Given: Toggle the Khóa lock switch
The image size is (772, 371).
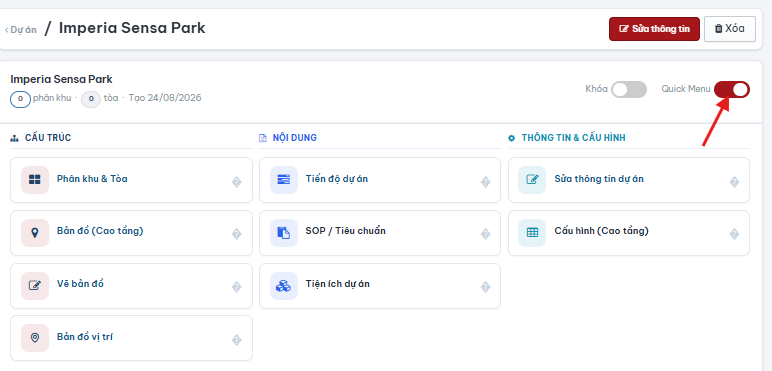Looking at the screenshot, I should tap(629, 90).
